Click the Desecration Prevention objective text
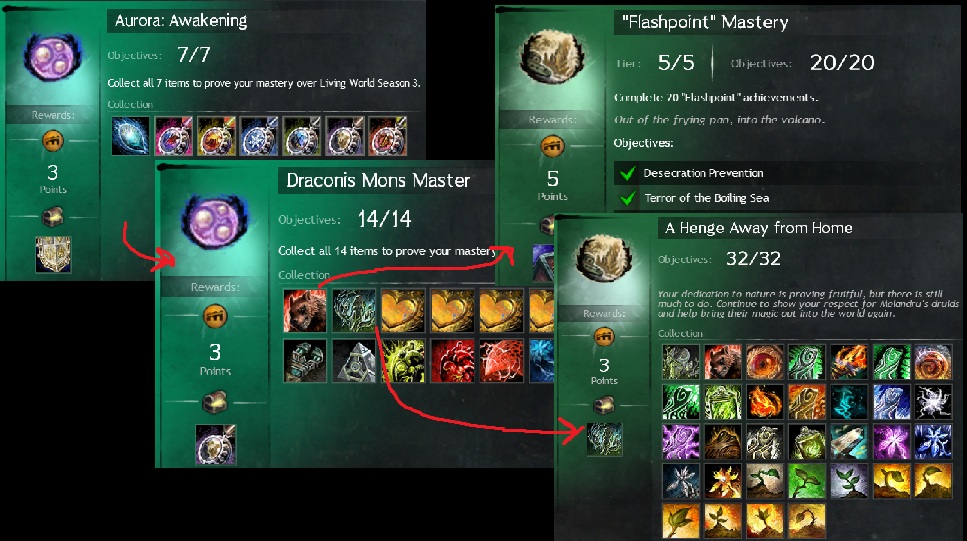The width and height of the screenshot is (967, 541). [703, 173]
